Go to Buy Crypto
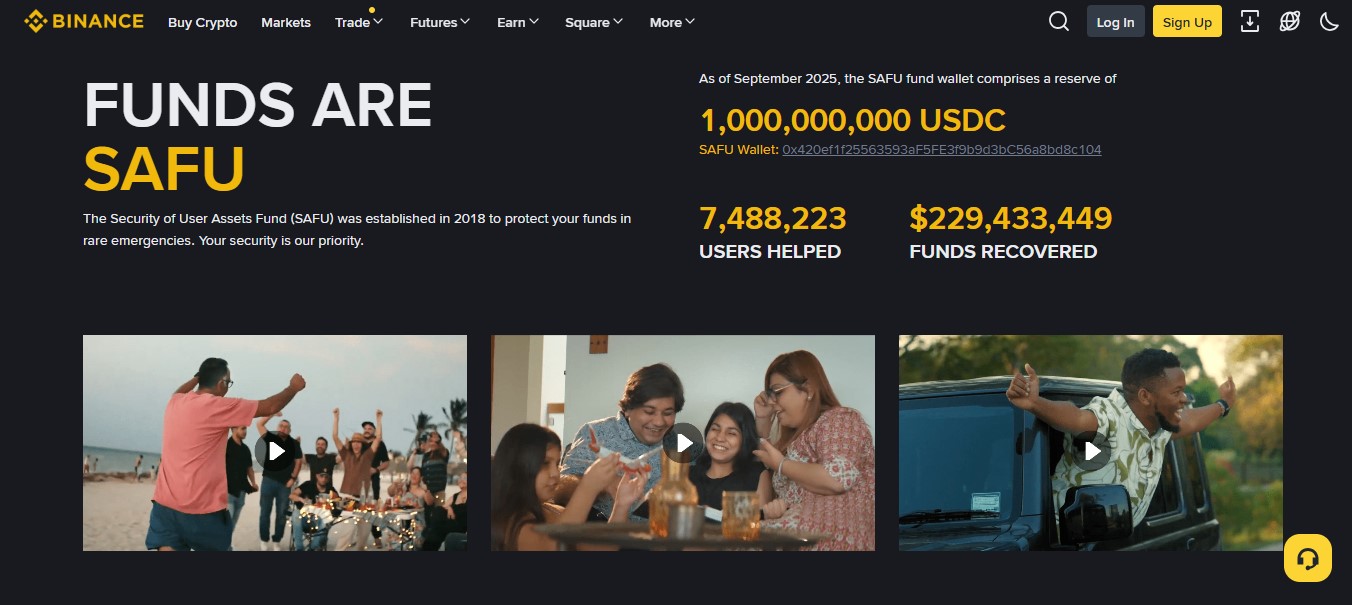Screen dimensions: 1352x605 pos(203,22)
